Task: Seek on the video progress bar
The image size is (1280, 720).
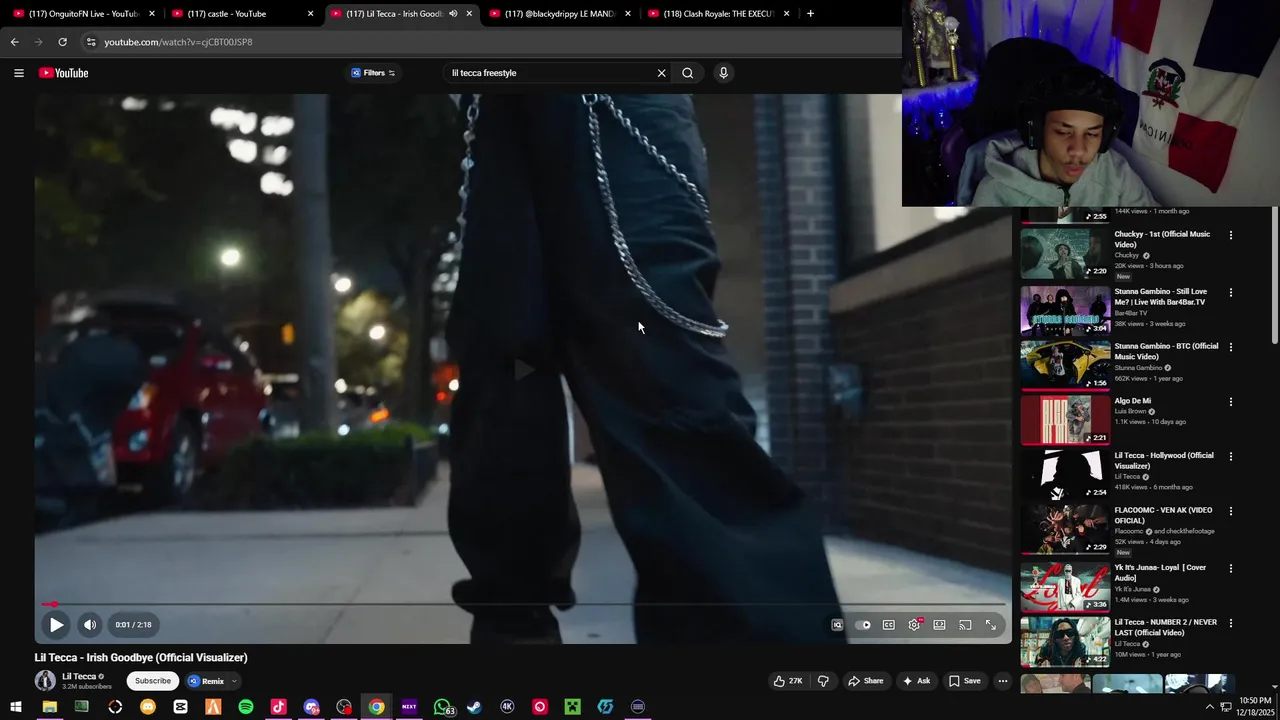Action: (x=523, y=604)
